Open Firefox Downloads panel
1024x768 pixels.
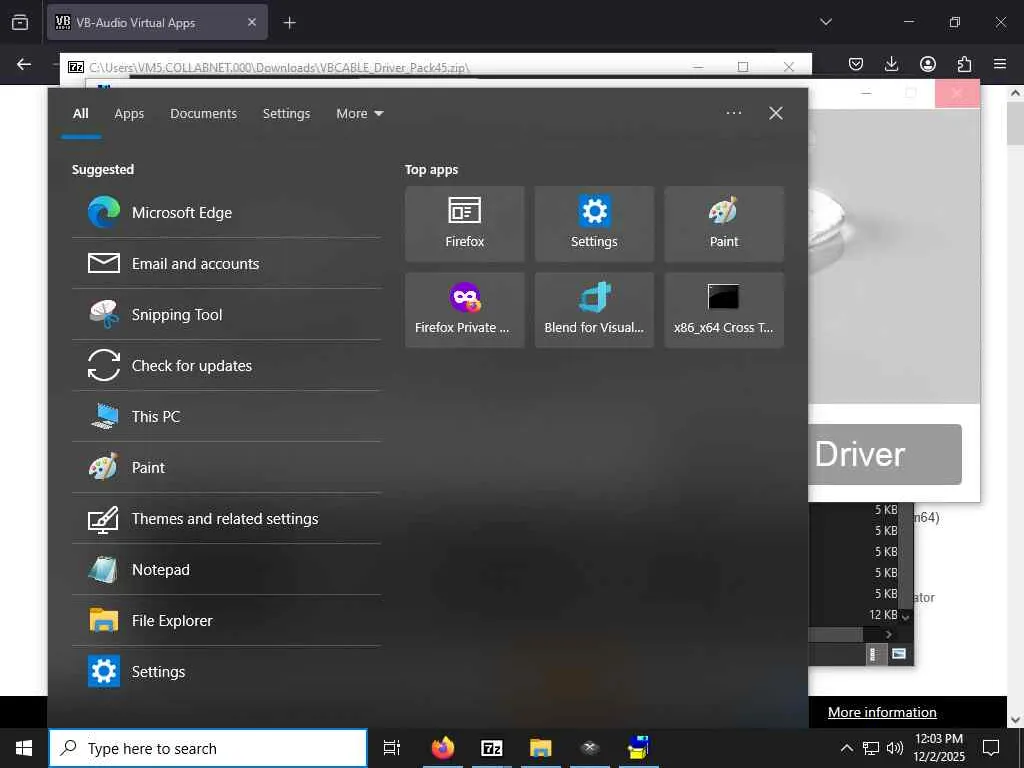click(x=891, y=64)
